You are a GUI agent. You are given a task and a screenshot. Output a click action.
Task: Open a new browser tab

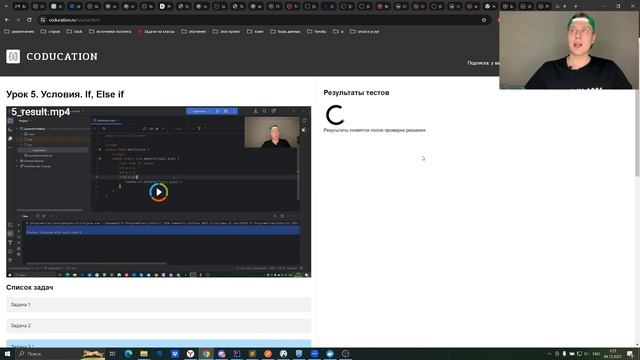click(x=576, y=6)
